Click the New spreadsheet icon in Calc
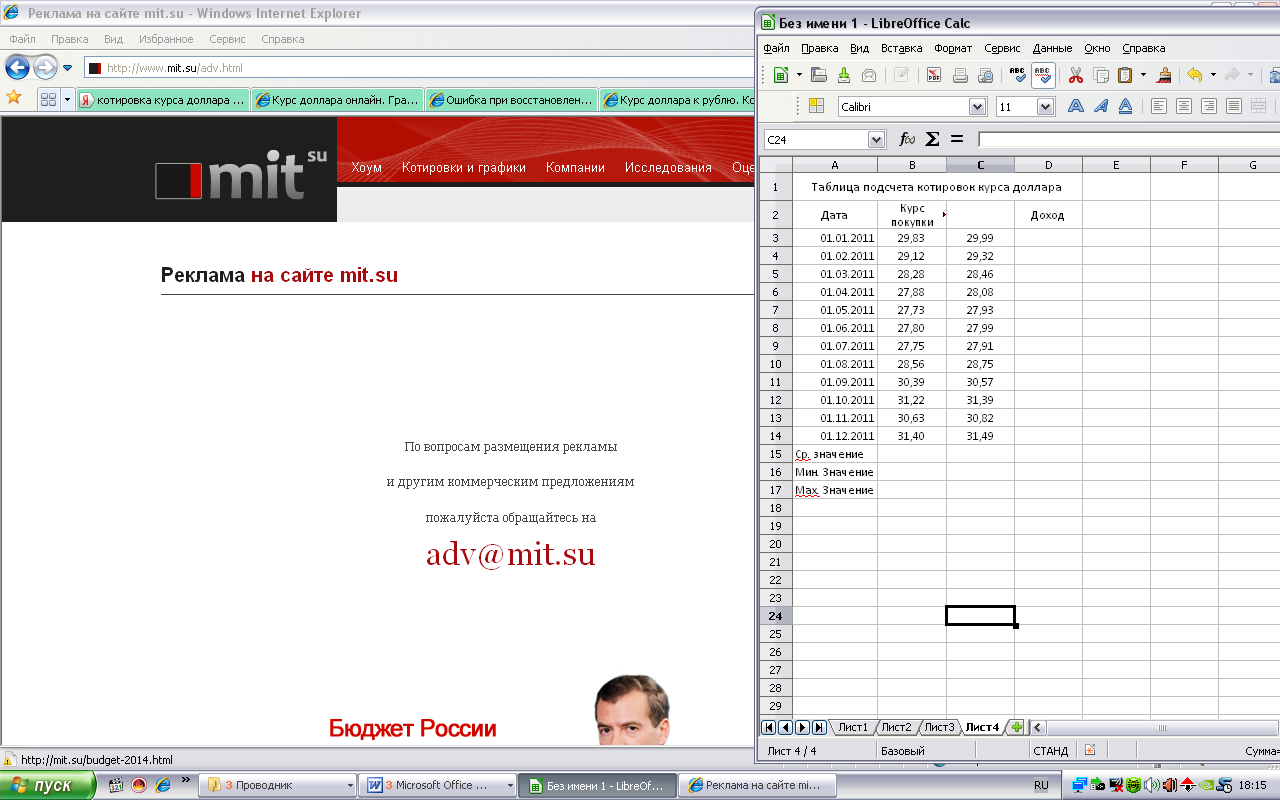Viewport: 1280px width, 800px height. [781, 75]
